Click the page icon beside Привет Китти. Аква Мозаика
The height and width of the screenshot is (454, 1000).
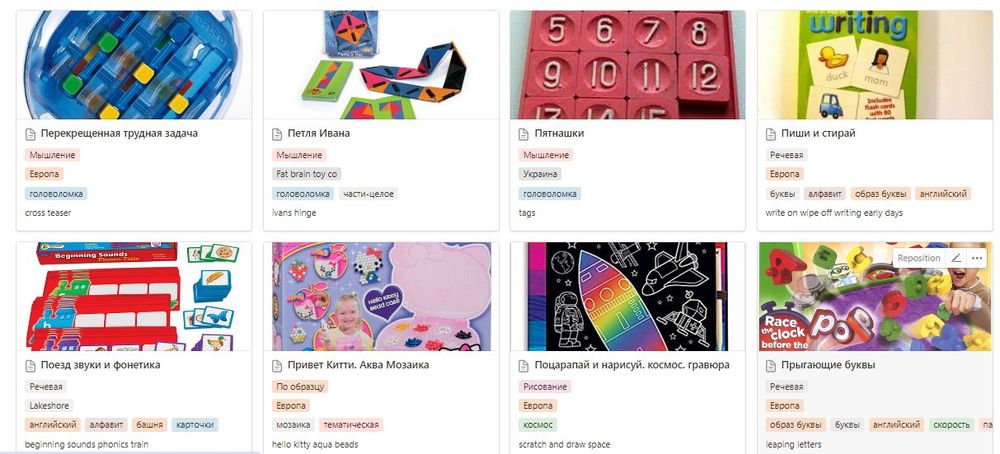pos(277,365)
